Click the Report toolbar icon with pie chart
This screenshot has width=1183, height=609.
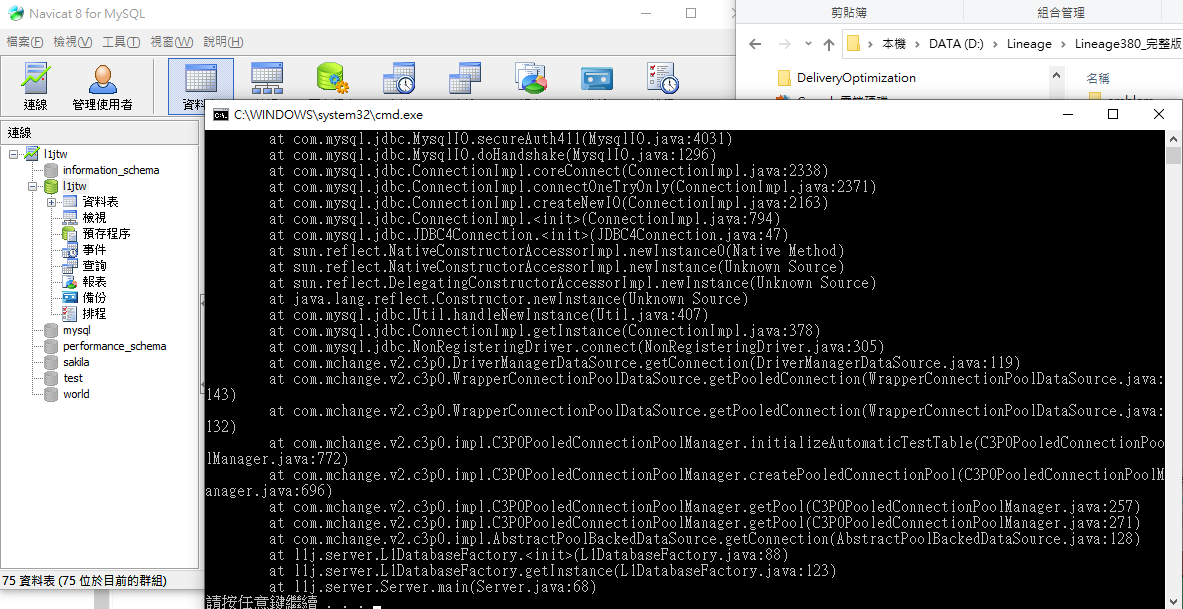coord(530,78)
